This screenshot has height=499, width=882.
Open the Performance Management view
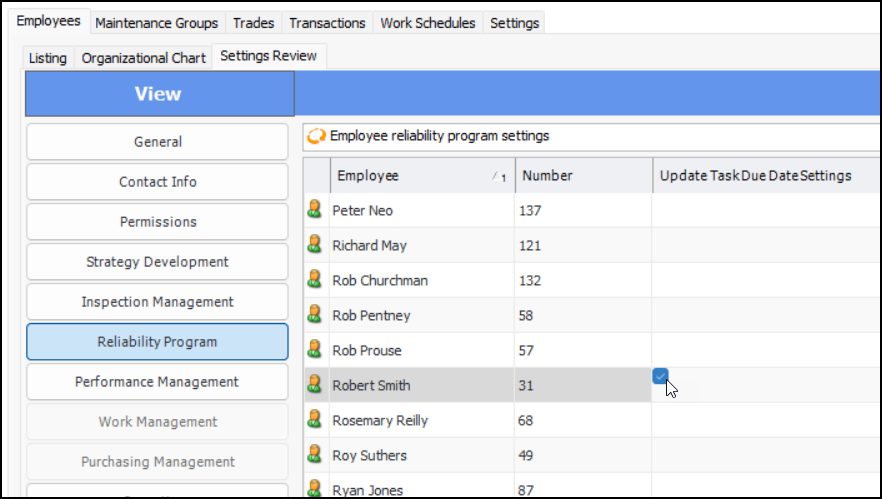157,382
